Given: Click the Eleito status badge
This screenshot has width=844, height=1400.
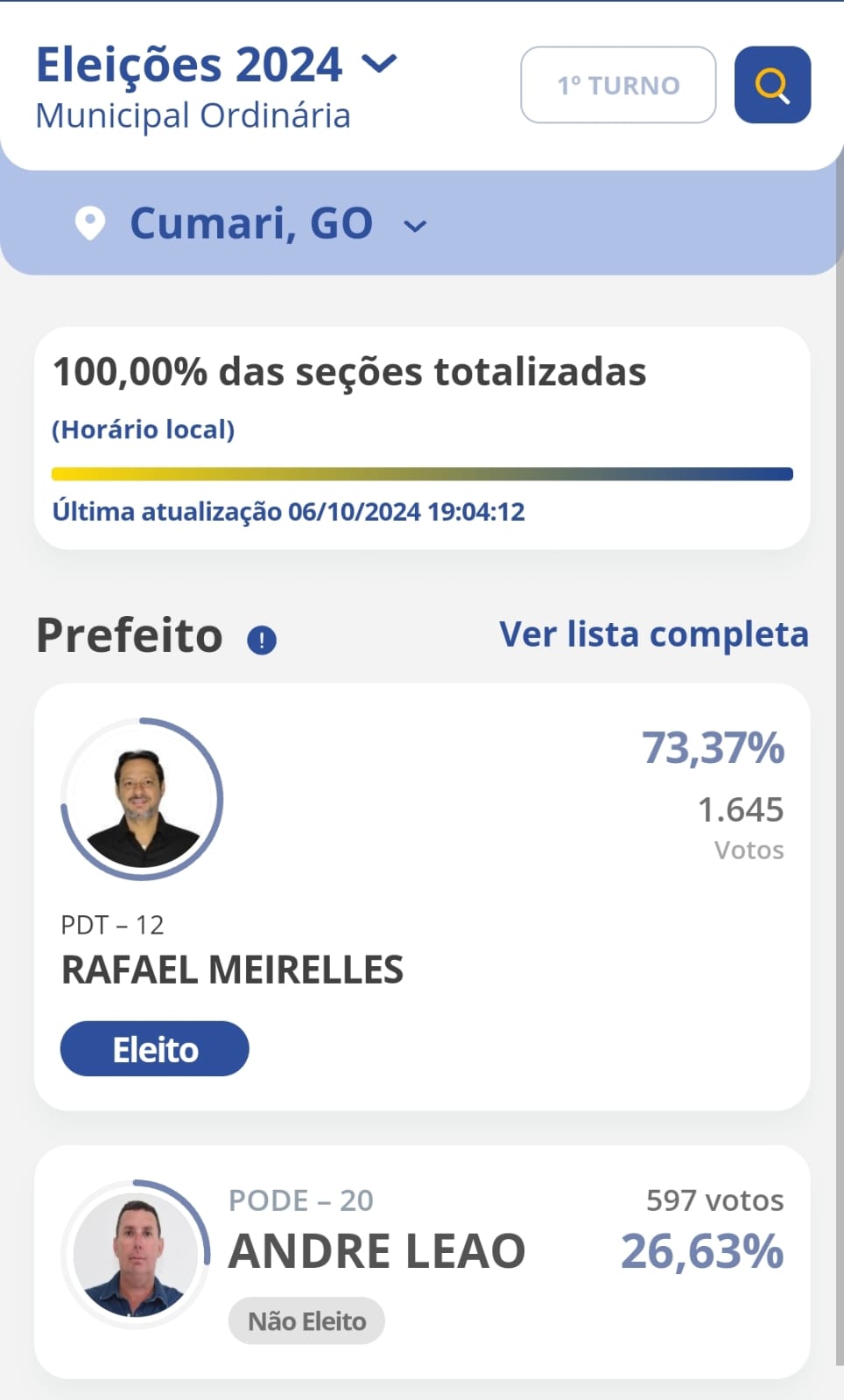Looking at the screenshot, I should [x=155, y=1049].
